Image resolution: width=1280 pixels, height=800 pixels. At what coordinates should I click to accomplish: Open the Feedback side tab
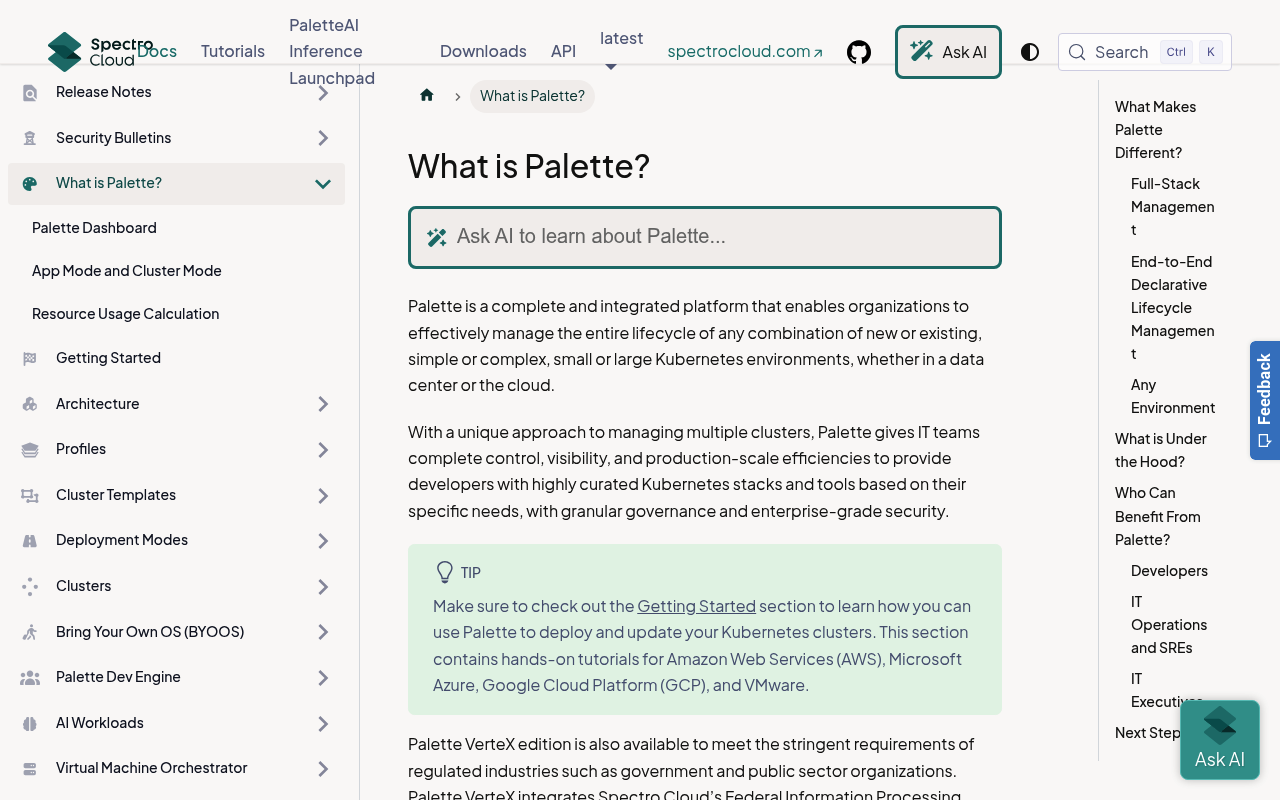(x=1264, y=400)
